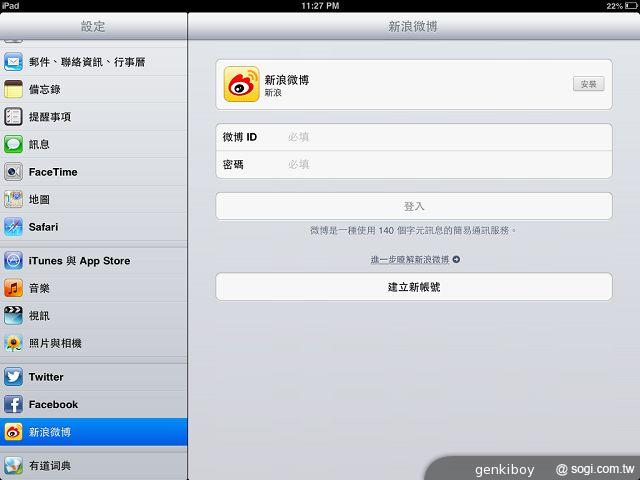Tap the 登入 sign-in button
This screenshot has height=480, width=640.
(x=414, y=206)
